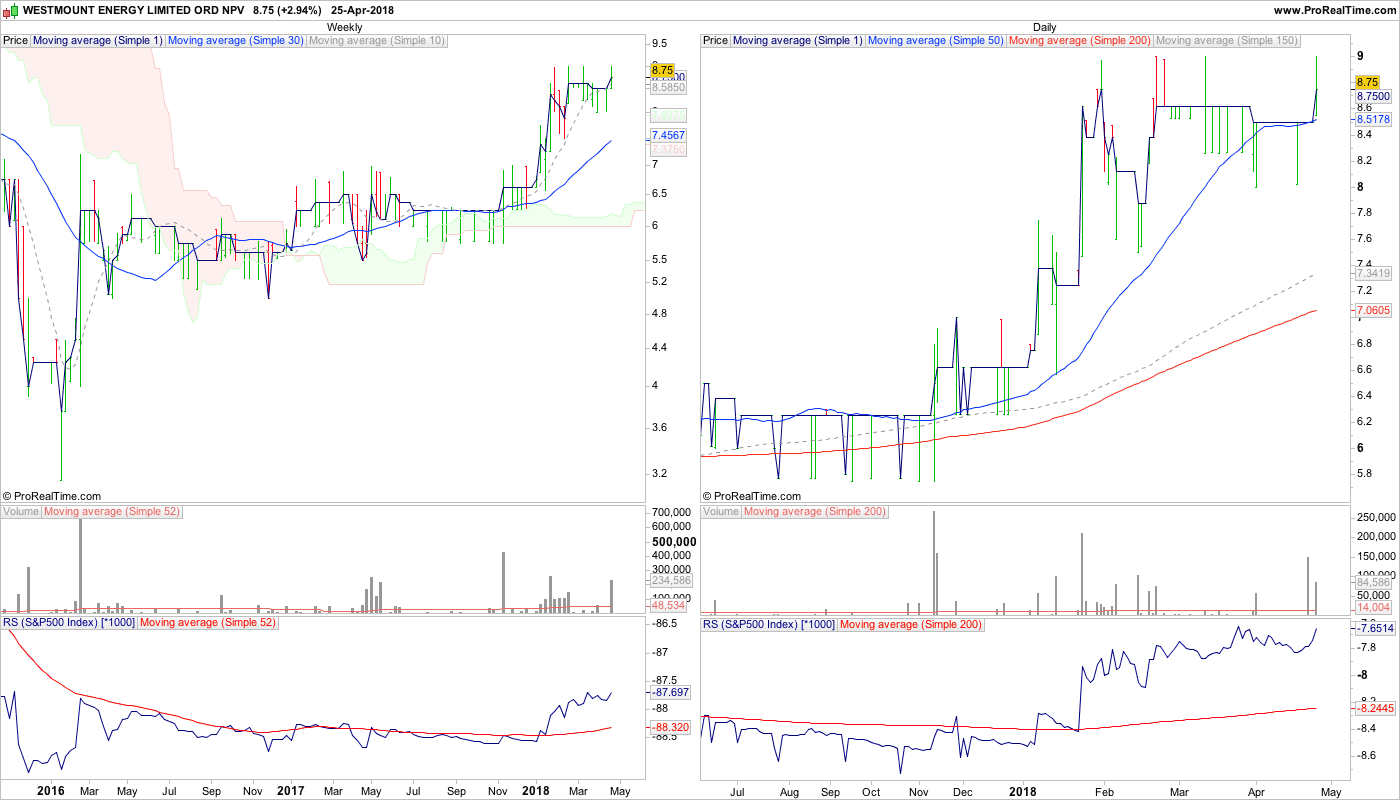Click the candlestick icon beside the stock title
The width and height of the screenshot is (1400, 800).
coord(11,10)
